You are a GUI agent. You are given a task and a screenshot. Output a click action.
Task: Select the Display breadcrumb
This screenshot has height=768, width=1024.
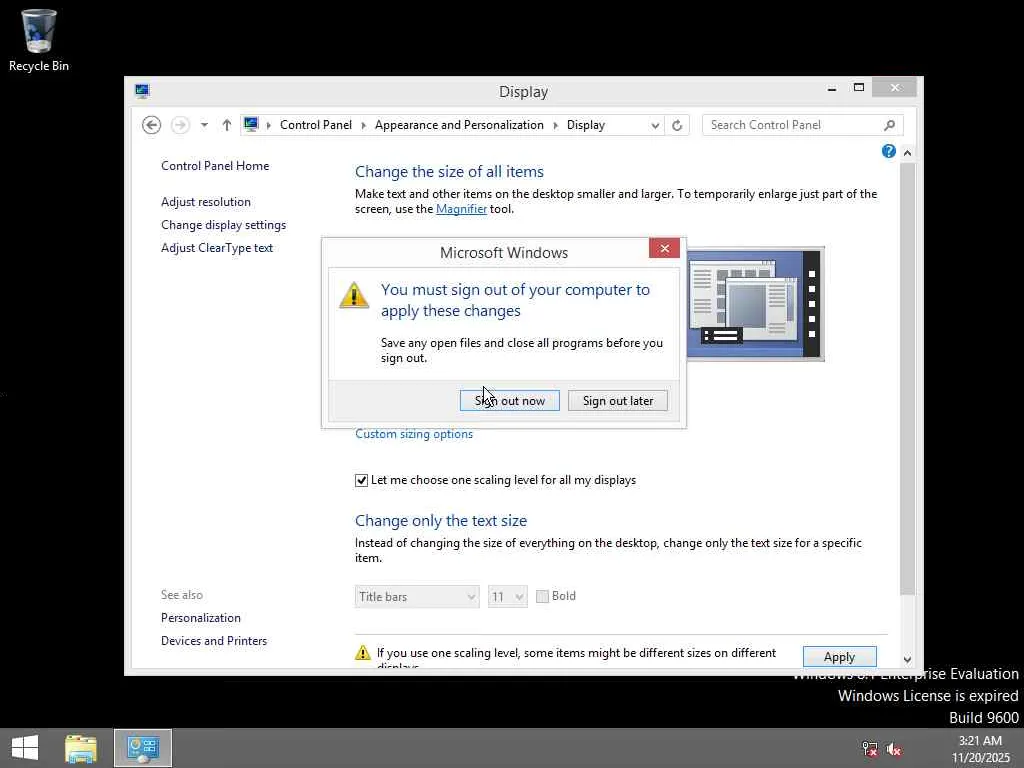tap(586, 125)
